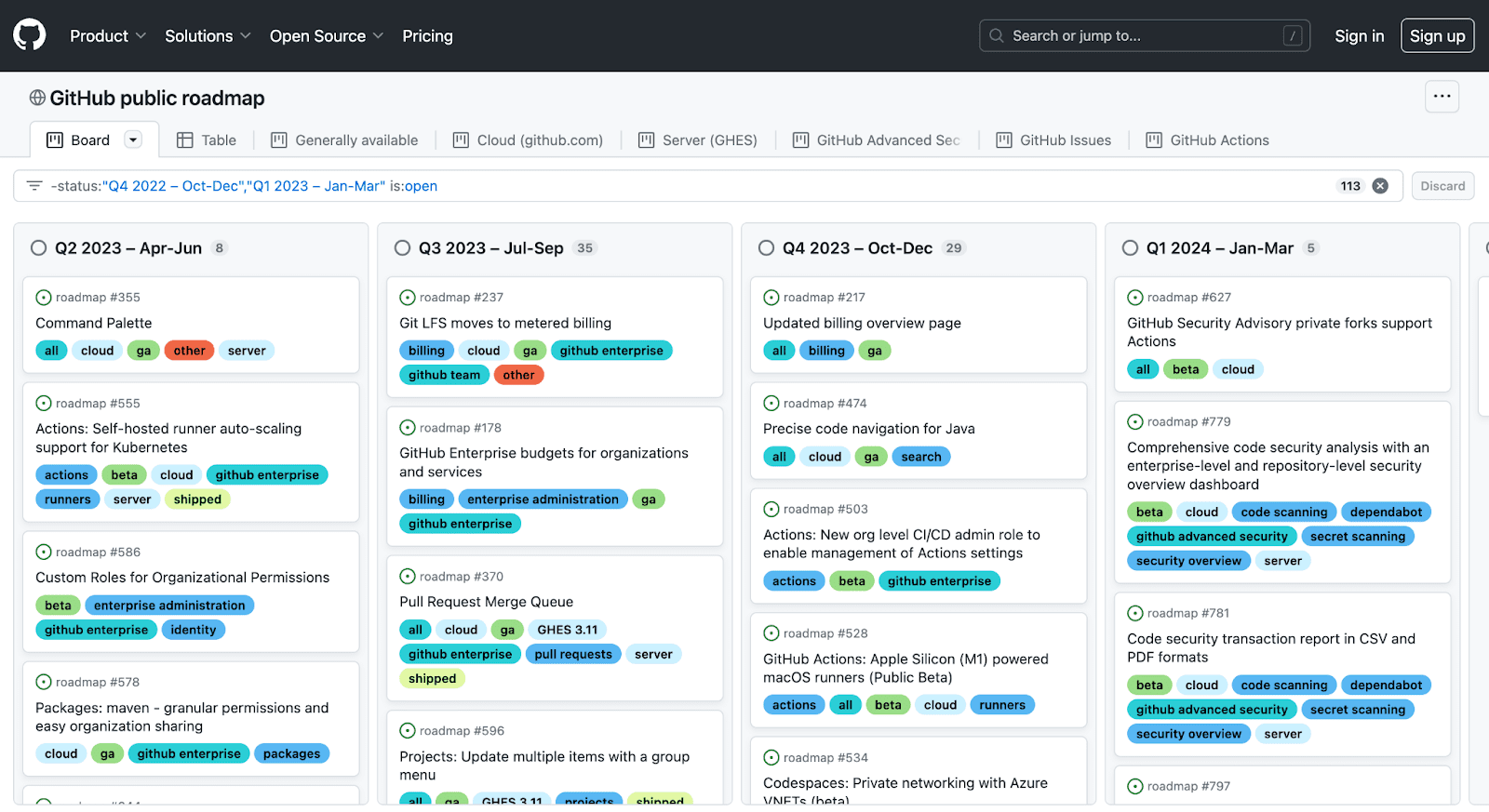
Task: Click the open-issue icon on roadmap #528
Action: pyautogui.click(x=771, y=633)
